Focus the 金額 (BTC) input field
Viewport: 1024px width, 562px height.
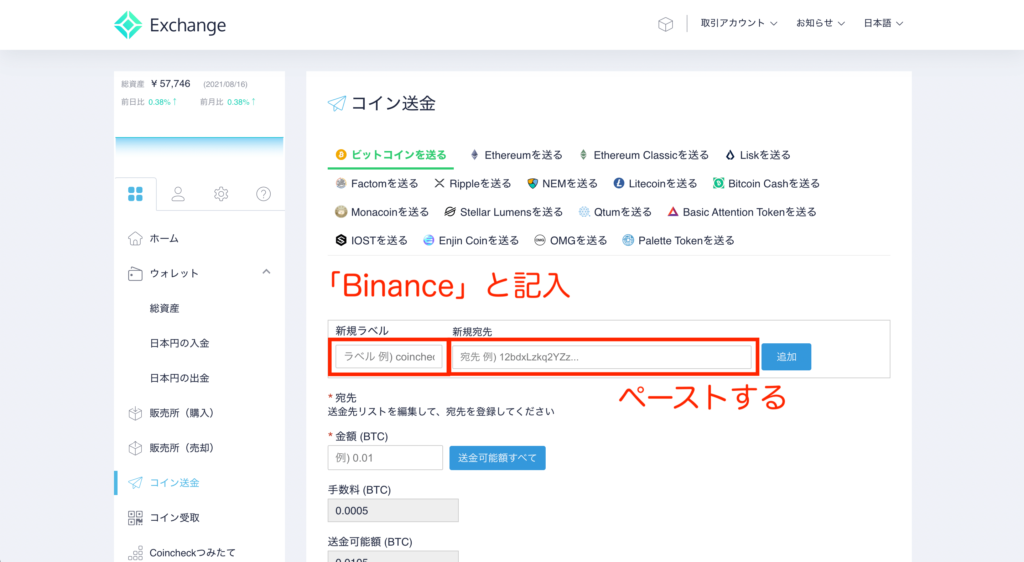pos(385,458)
